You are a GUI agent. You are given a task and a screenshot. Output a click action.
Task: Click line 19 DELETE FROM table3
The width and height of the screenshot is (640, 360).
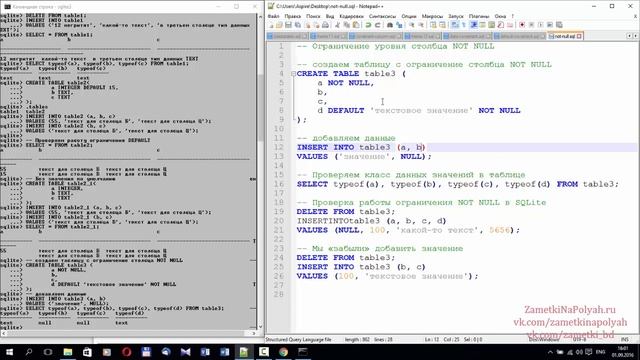tap(346, 212)
